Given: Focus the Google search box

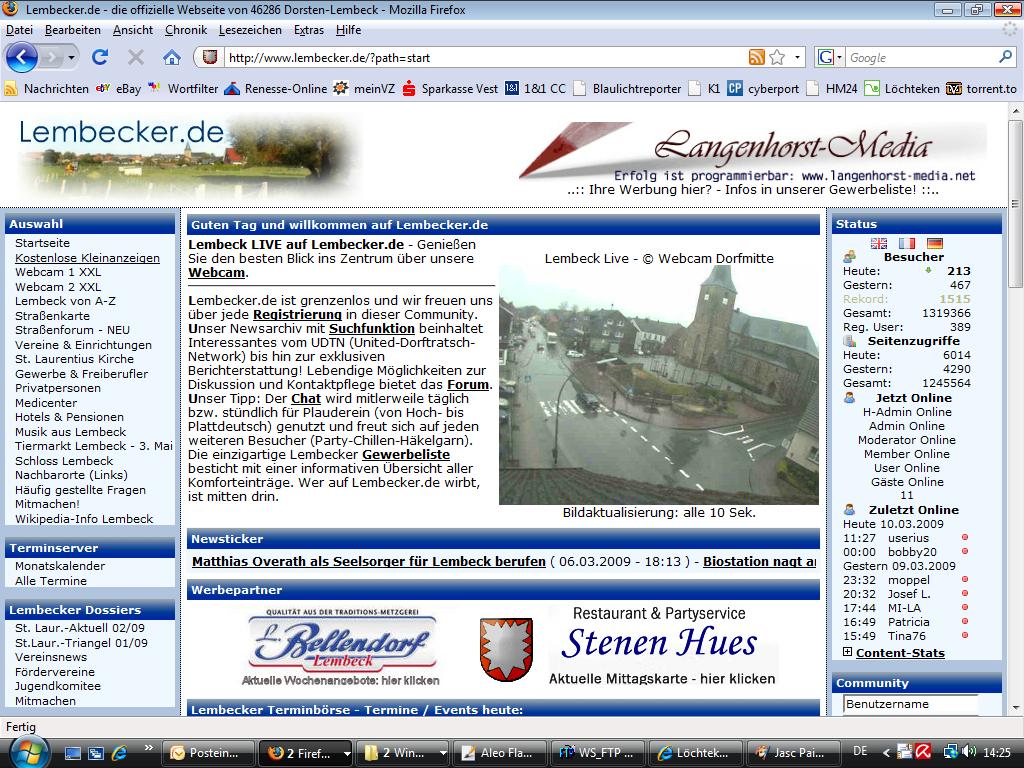Looking at the screenshot, I should click(922, 57).
